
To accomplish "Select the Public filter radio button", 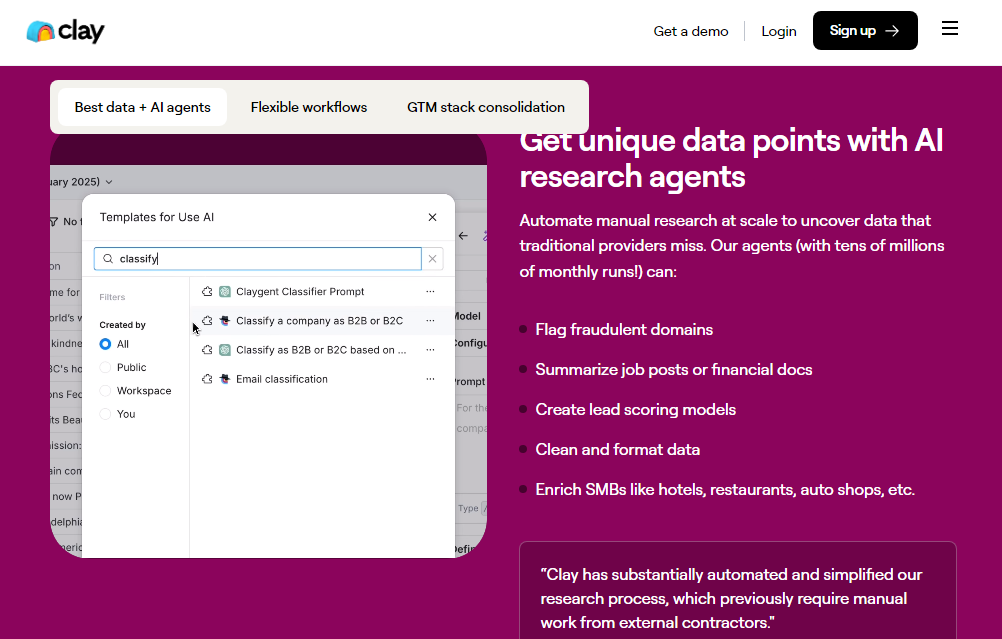I will tap(105, 367).
